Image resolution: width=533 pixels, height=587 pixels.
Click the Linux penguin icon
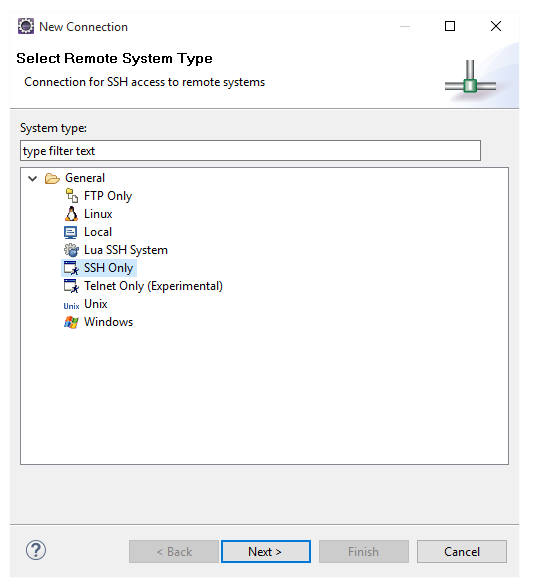pyautogui.click(x=71, y=214)
